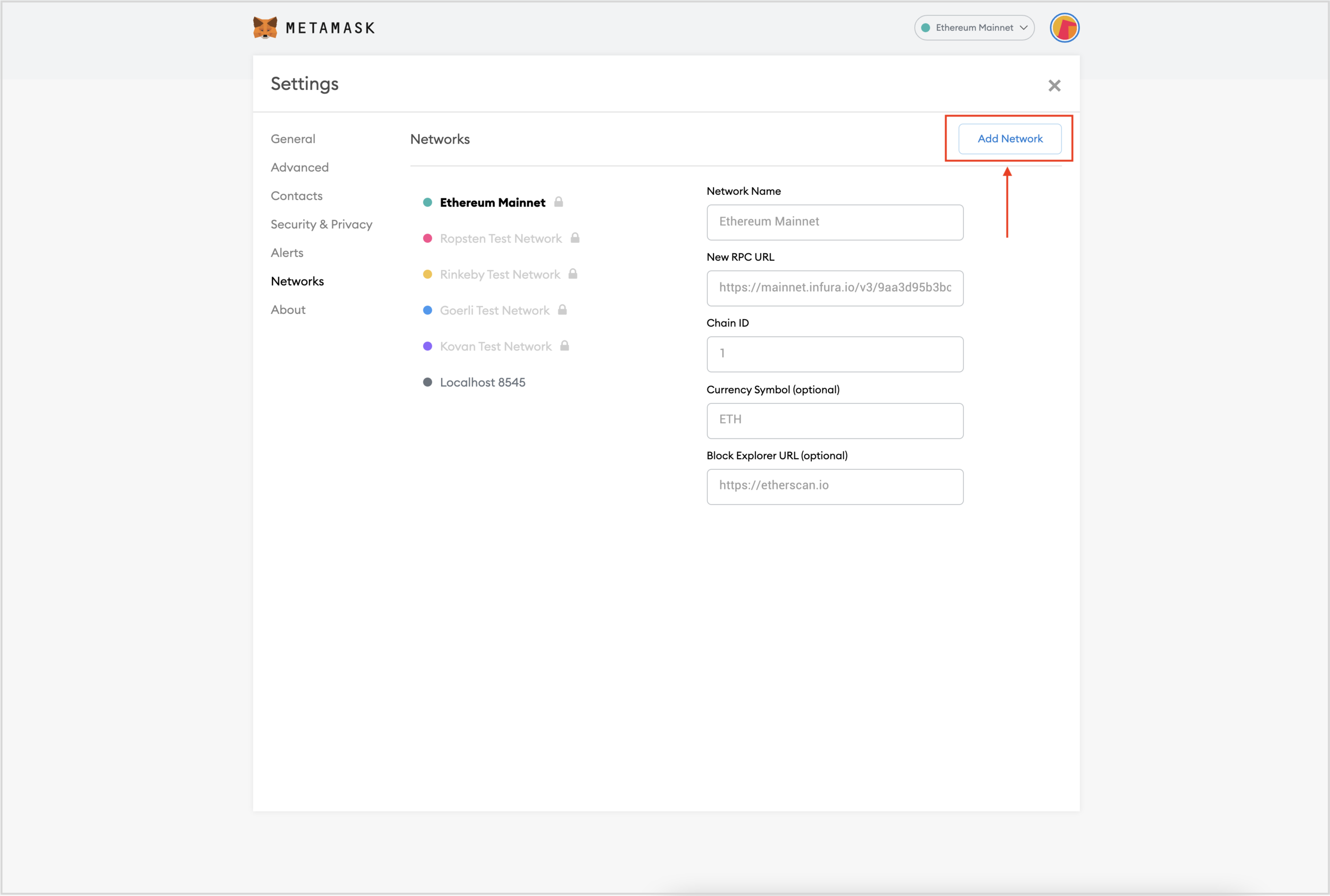Click lock icon beside Ropsten Test Network
Screen dimensions: 1330x896
pos(575,238)
